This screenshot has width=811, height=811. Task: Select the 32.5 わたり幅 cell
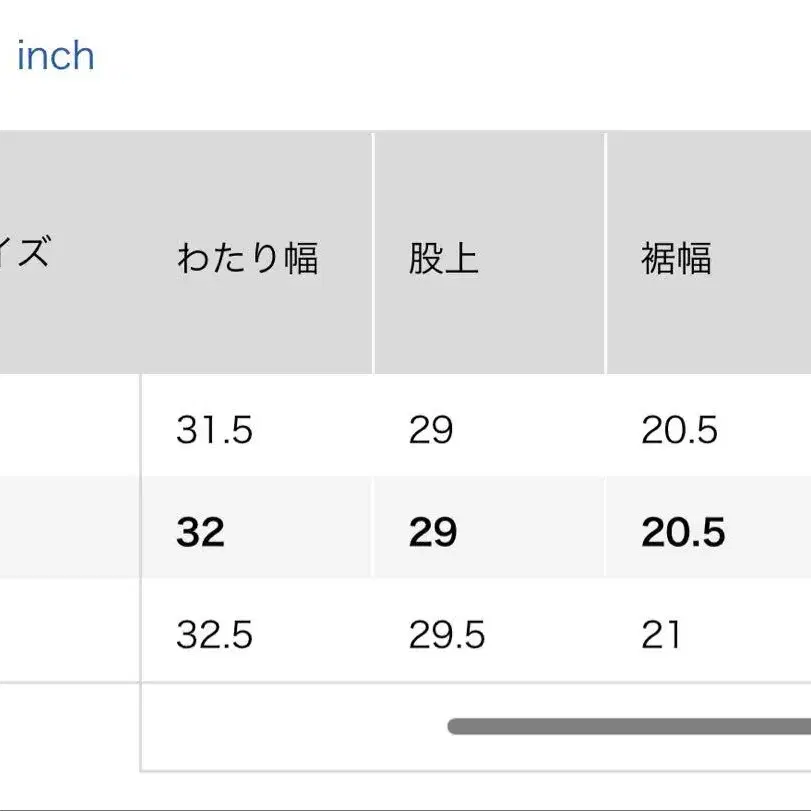point(216,635)
